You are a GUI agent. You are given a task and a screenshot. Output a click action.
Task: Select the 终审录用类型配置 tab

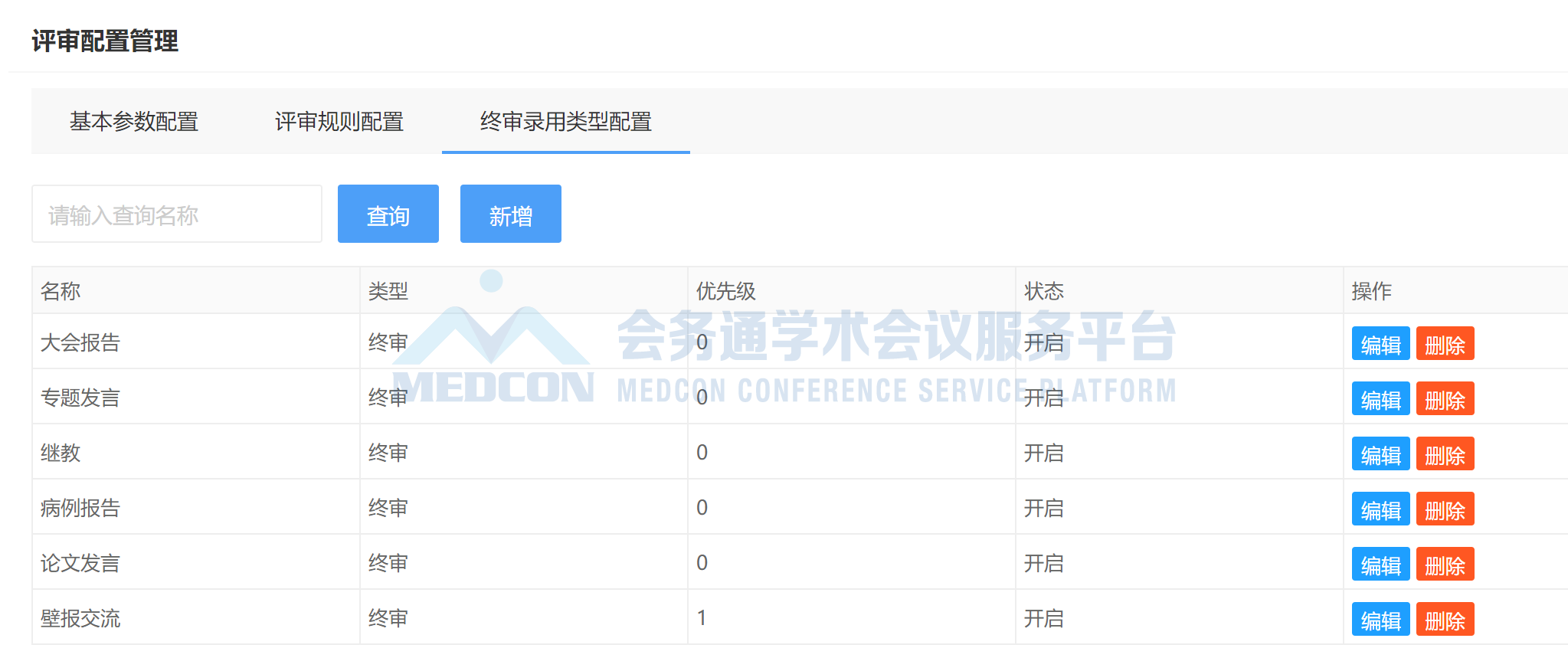[x=565, y=121]
